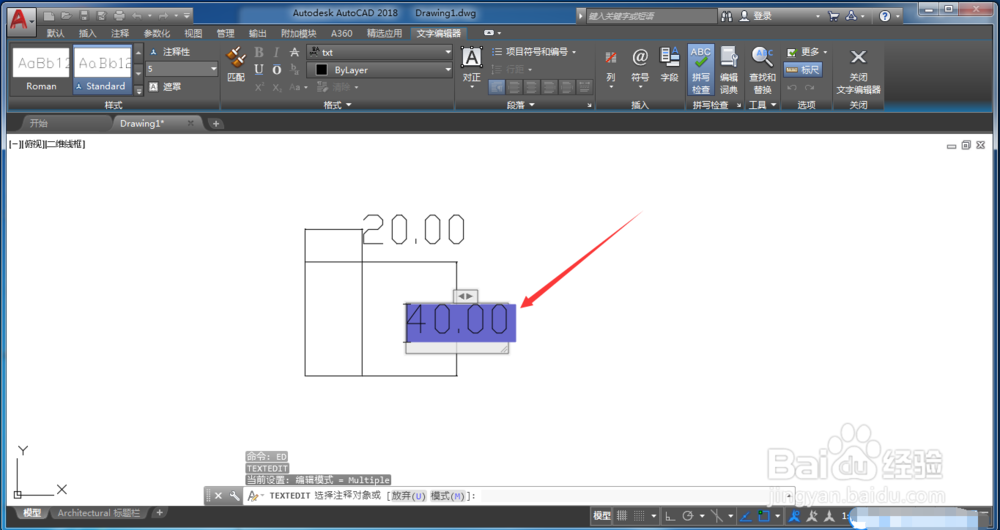This screenshot has height=530, width=1000.
Task: Click the command line input field
Action: coord(631,496)
